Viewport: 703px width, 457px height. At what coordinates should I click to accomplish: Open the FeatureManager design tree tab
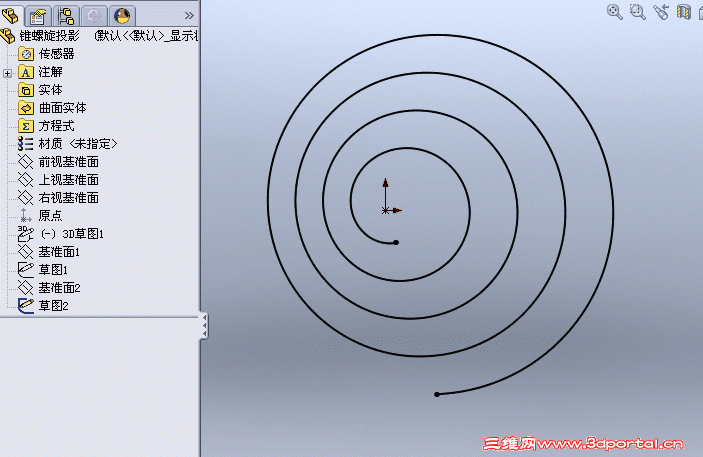pos(11,16)
